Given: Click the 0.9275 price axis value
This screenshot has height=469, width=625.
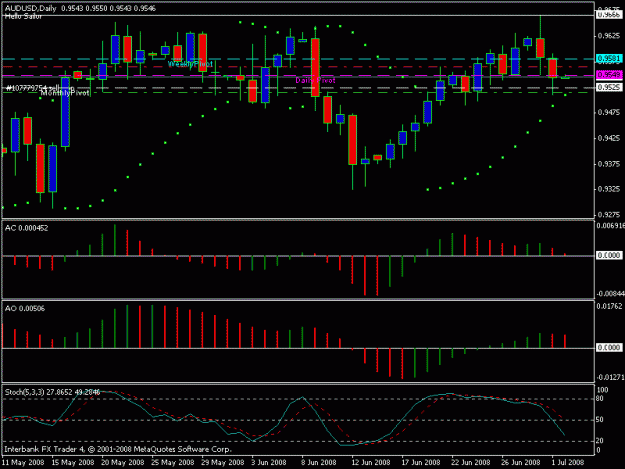Looking at the screenshot, I should (609, 215).
